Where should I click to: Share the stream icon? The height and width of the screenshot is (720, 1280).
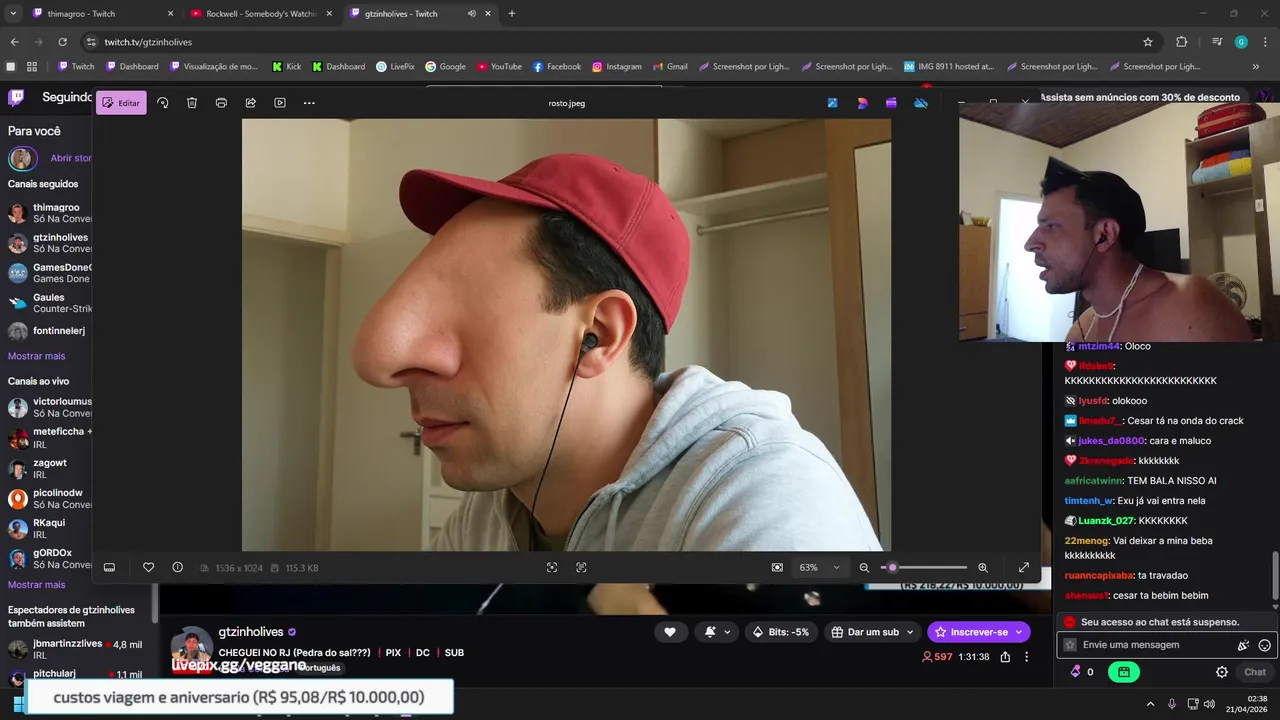1005,657
